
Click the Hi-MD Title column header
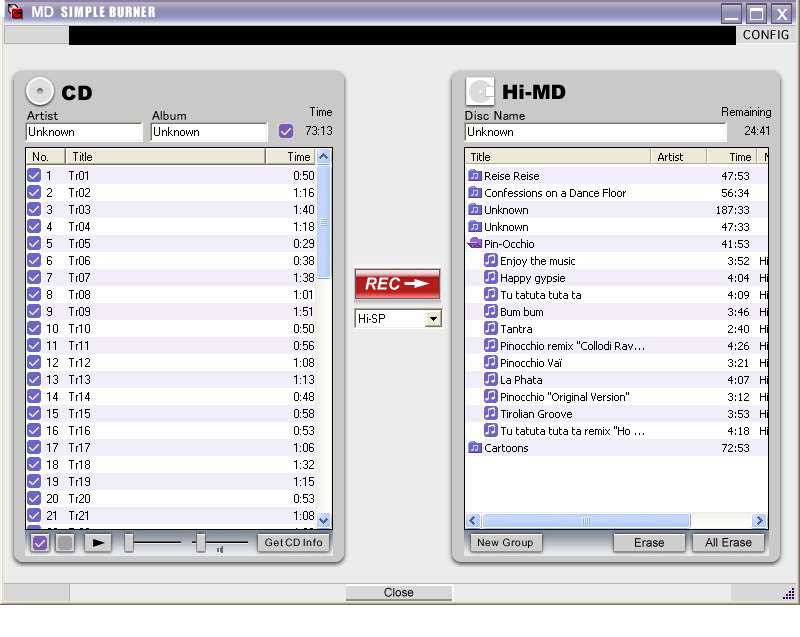pyautogui.click(x=558, y=157)
